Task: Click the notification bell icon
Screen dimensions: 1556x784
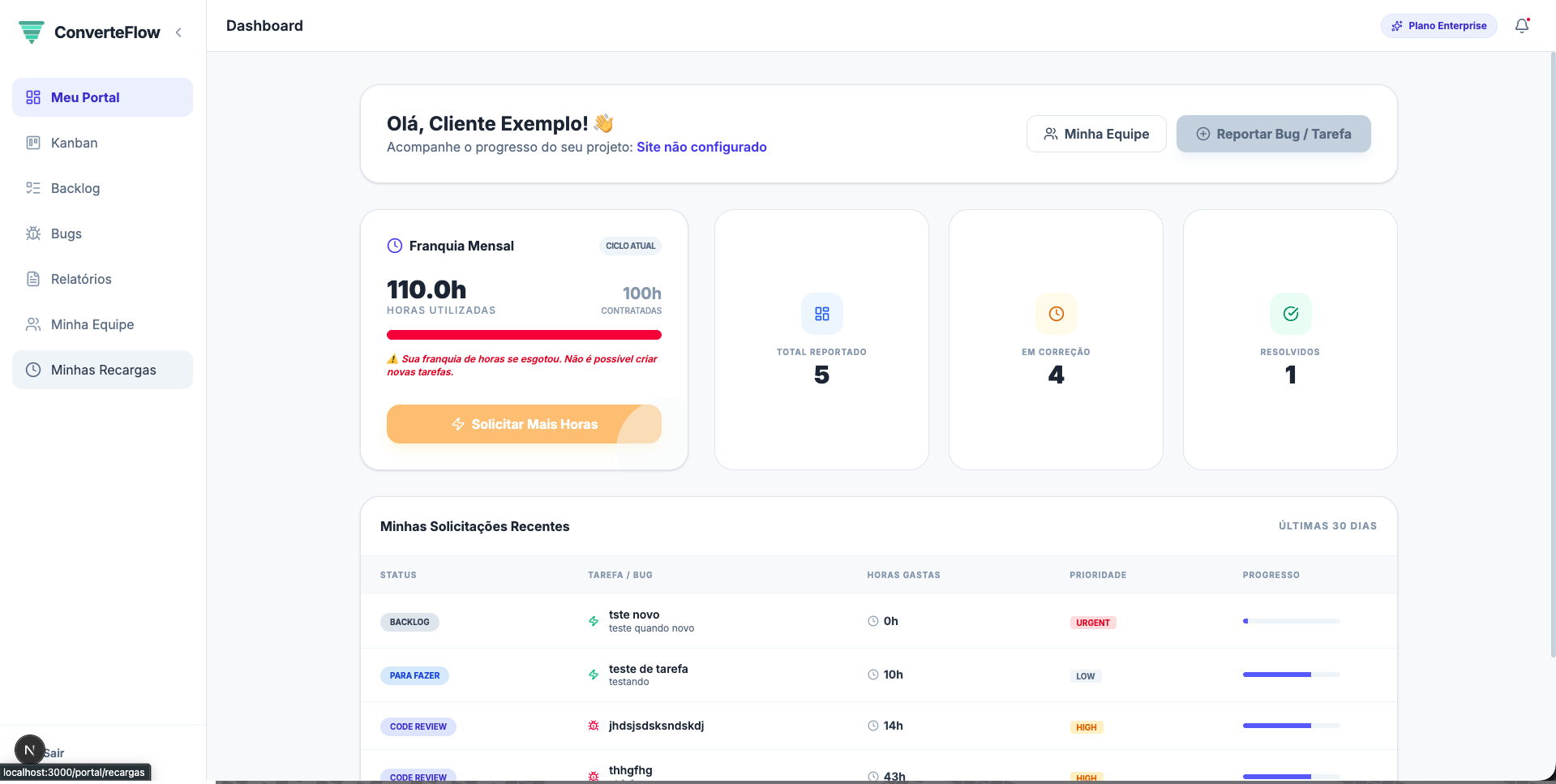Action: tap(1521, 26)
